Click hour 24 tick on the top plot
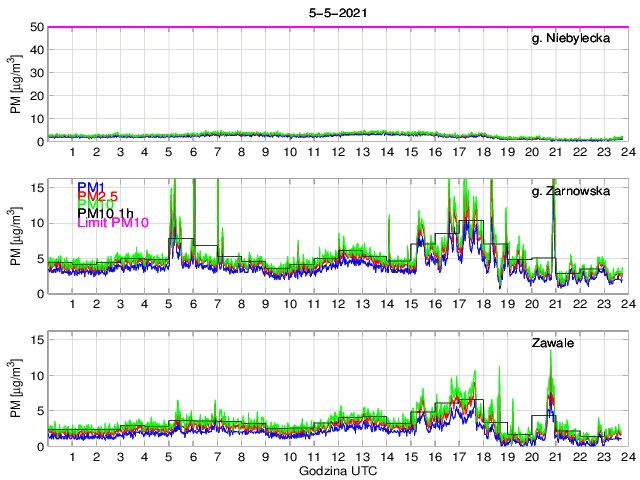The image size is (640, 480). 626,152
